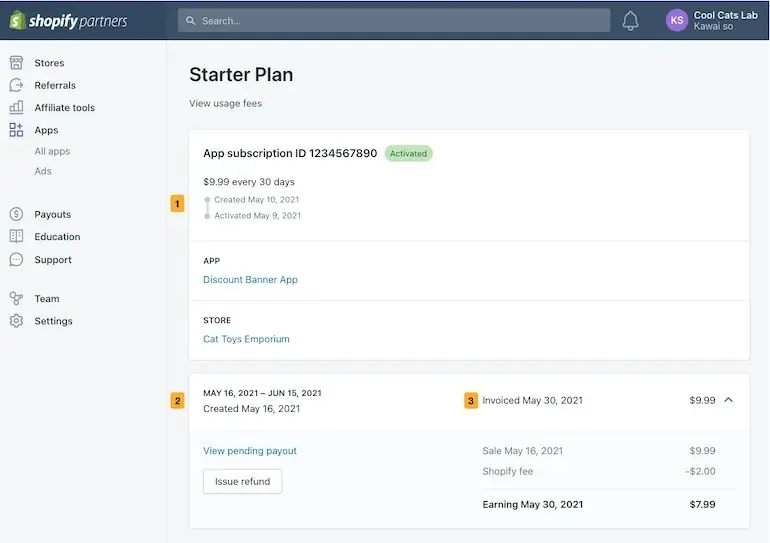This screenshot has width=770, height=543.
Task: Click the Shopify Partners logo
Action: [69, 20]
